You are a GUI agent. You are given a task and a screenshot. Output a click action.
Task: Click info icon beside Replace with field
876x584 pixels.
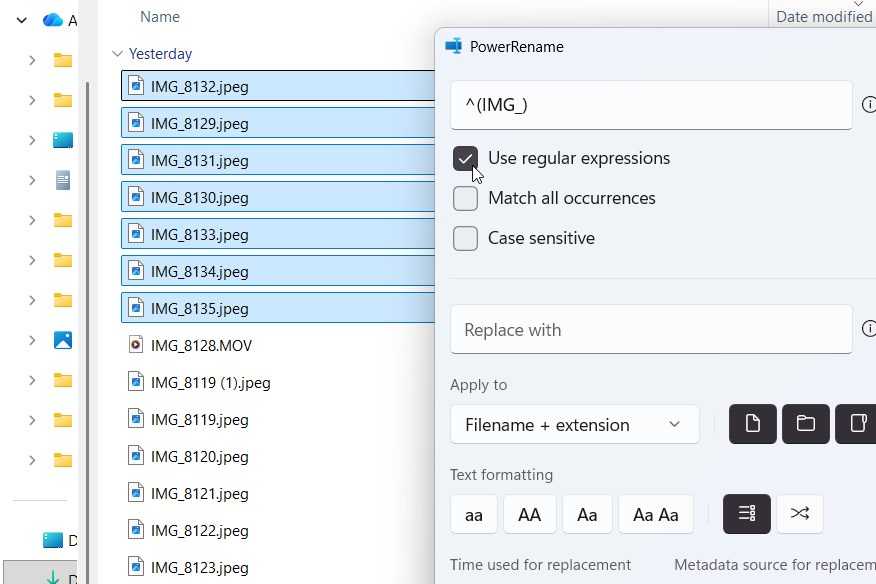pos(869,329)
